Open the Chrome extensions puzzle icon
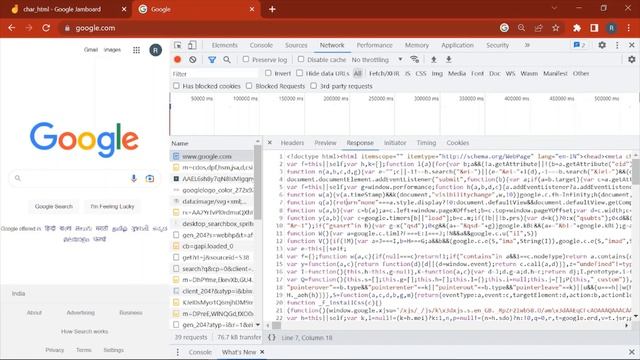640x360 pixels. pyautogui.click(x=577, y=28)
